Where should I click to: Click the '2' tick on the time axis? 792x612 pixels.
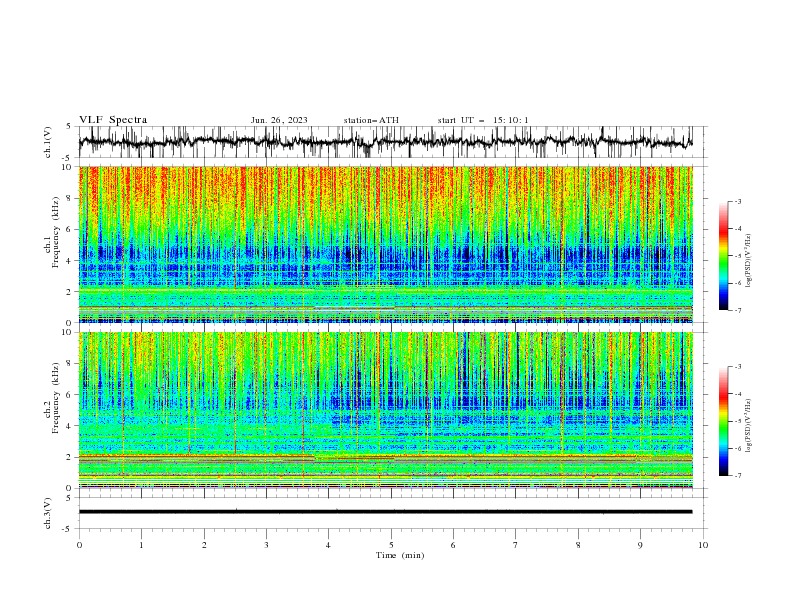coord(204,545)
